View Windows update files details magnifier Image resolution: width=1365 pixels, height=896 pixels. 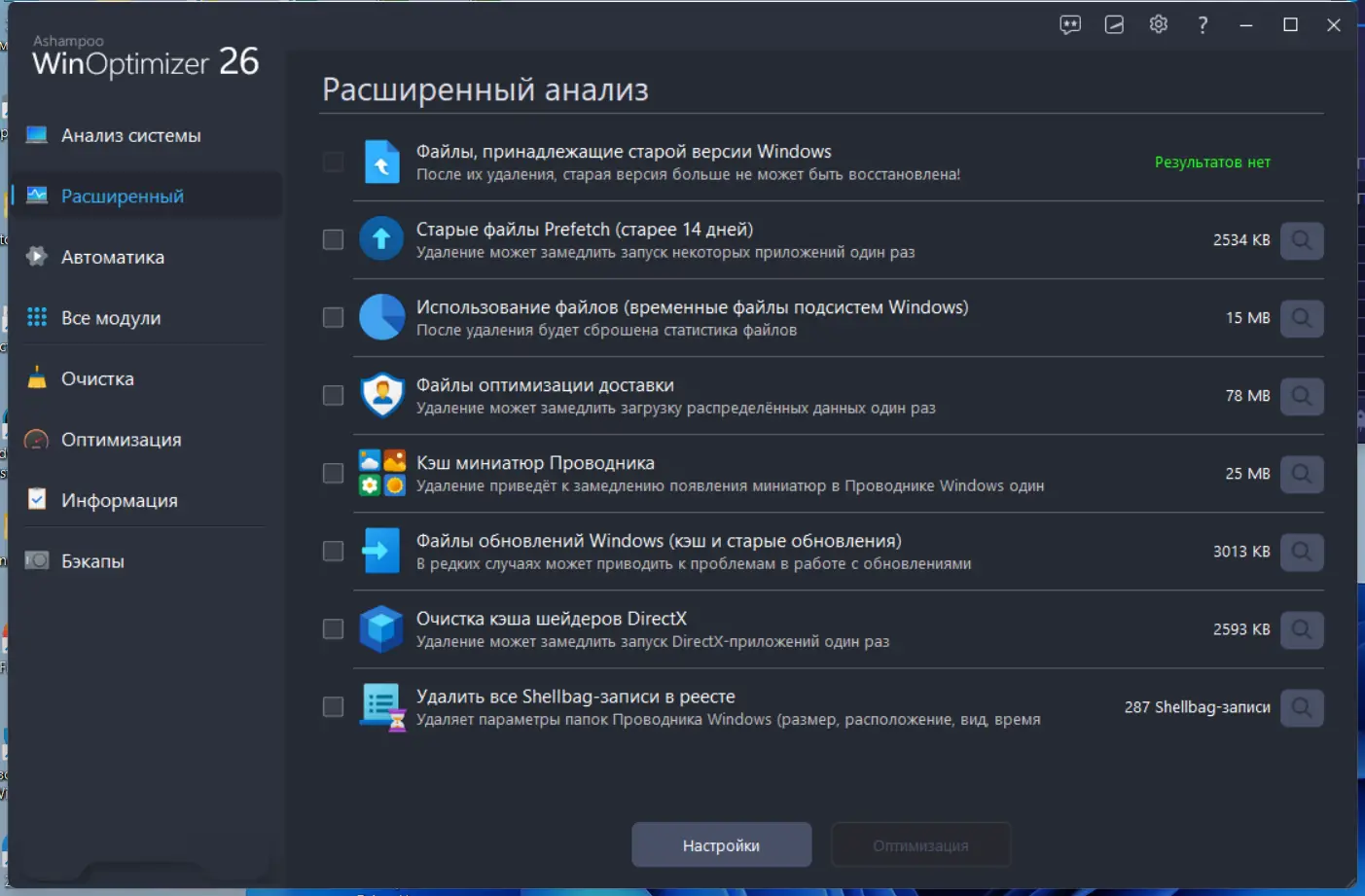tap(1302, 552)
